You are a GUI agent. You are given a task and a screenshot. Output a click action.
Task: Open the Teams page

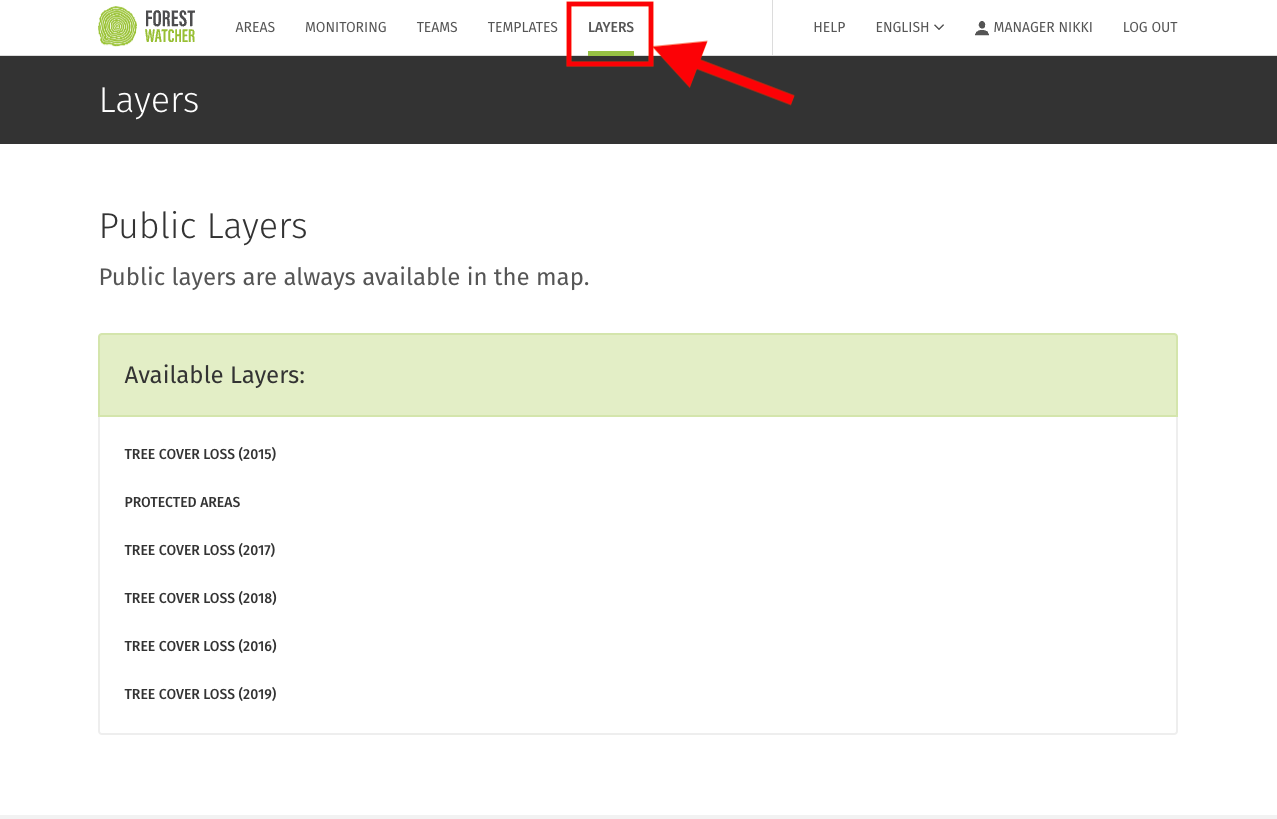point(437,27)
